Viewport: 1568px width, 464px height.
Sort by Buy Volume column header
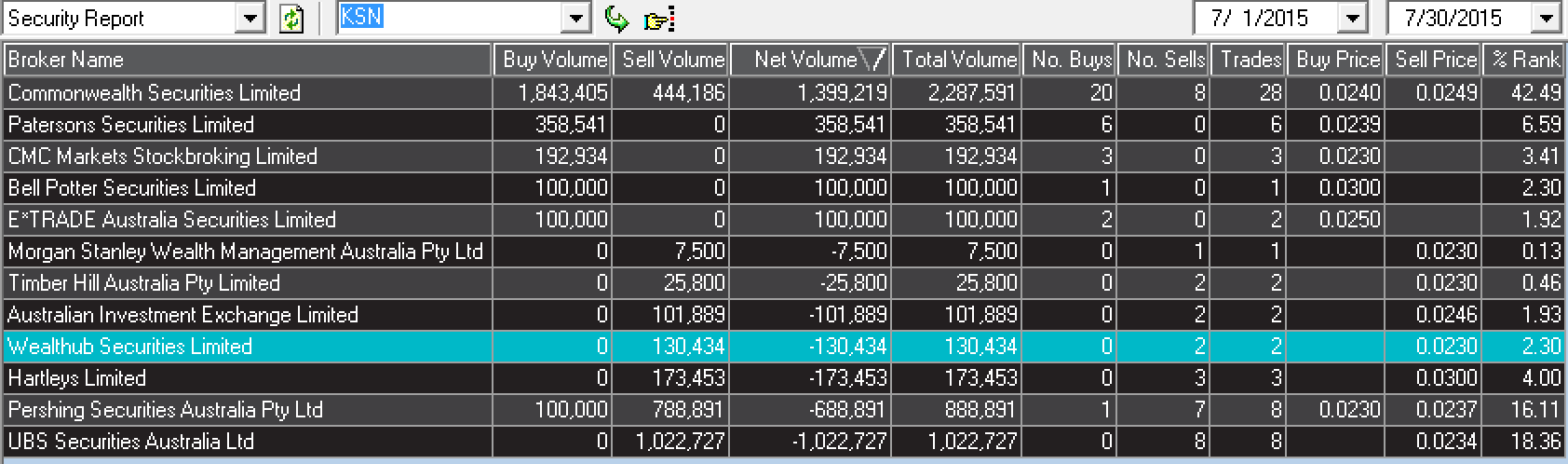(552, 60)
